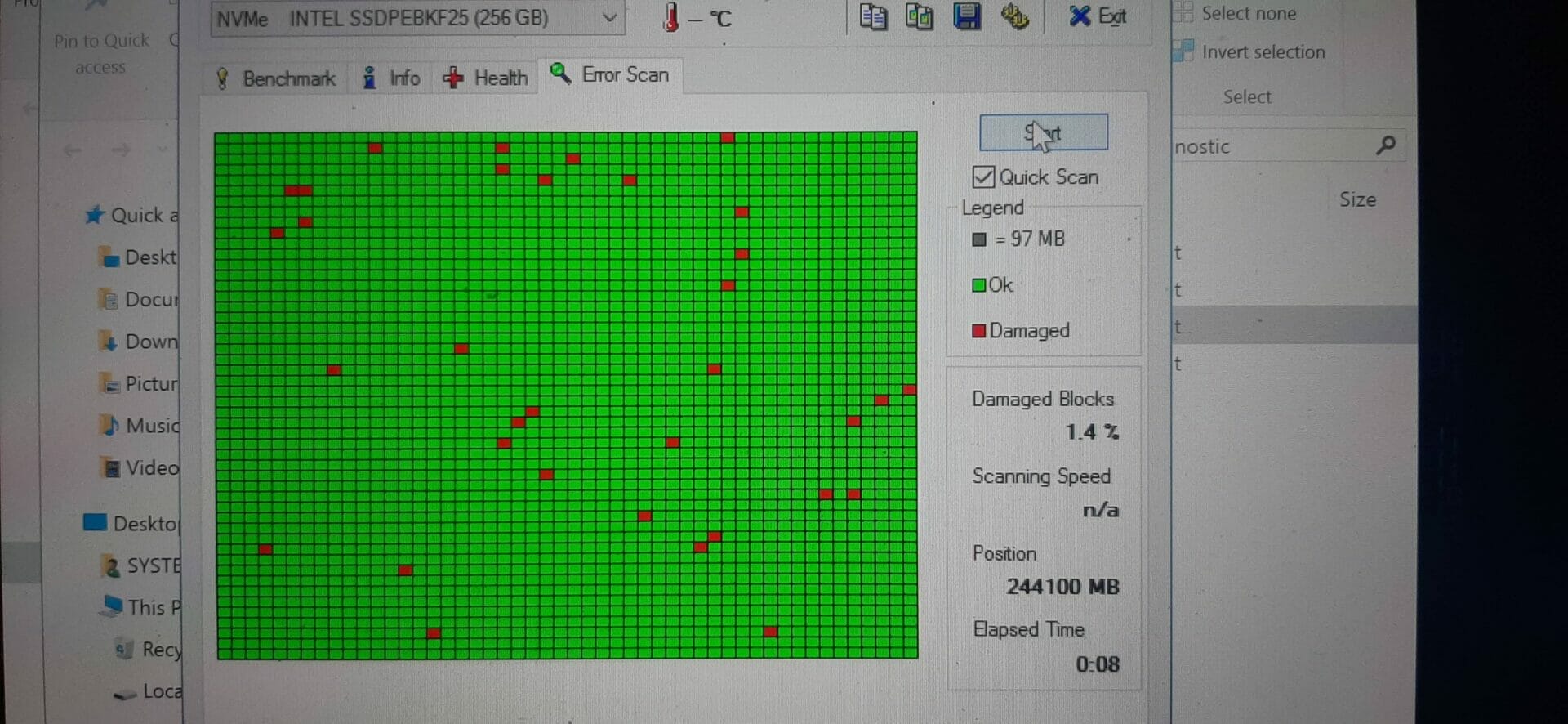This screenshot has height=724, width=1568.
Task: Click the copy screenshot to clipboard icon
Action: point(919,16)
